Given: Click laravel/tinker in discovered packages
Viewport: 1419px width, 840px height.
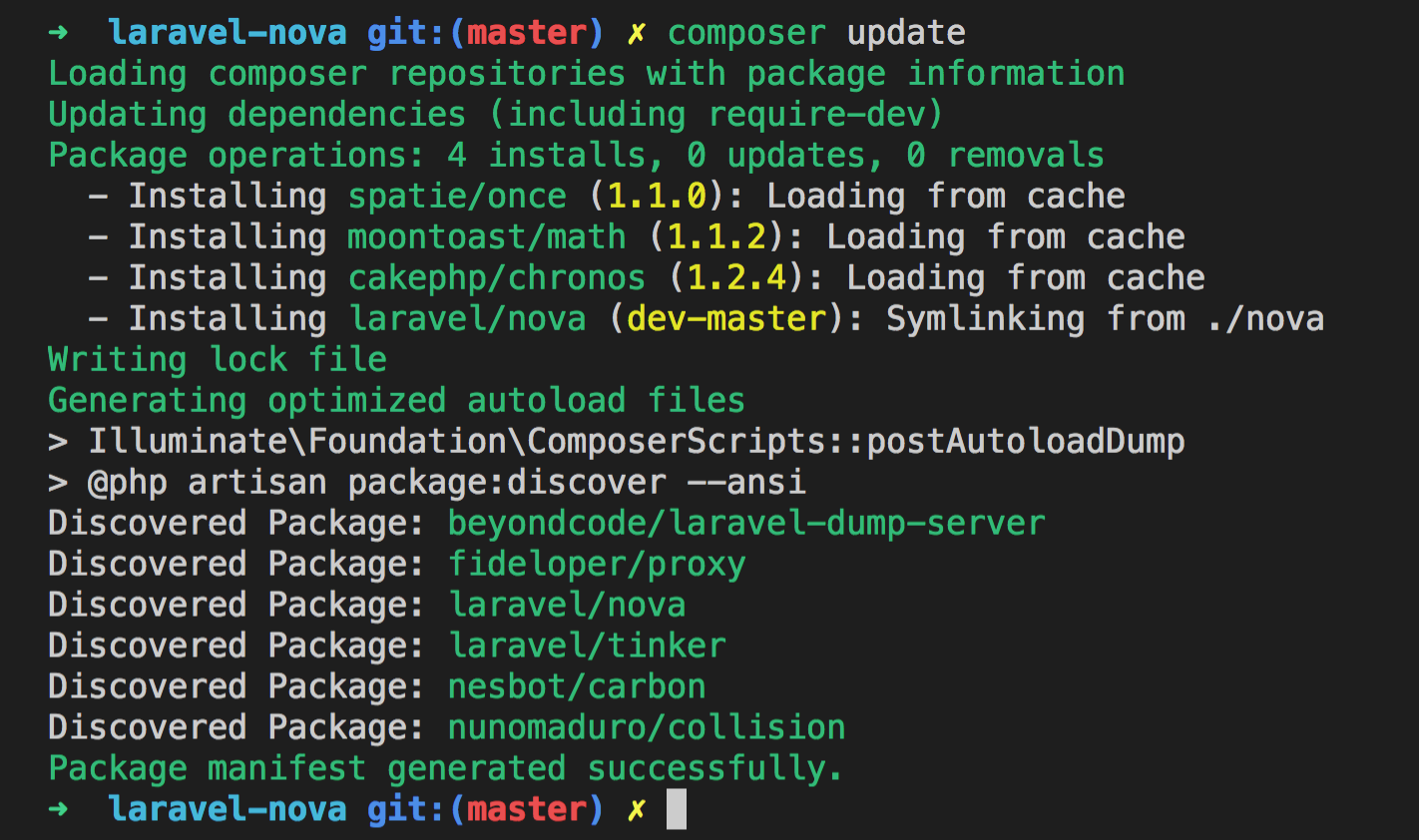Looking at the screenshot, I should (587, 645).
